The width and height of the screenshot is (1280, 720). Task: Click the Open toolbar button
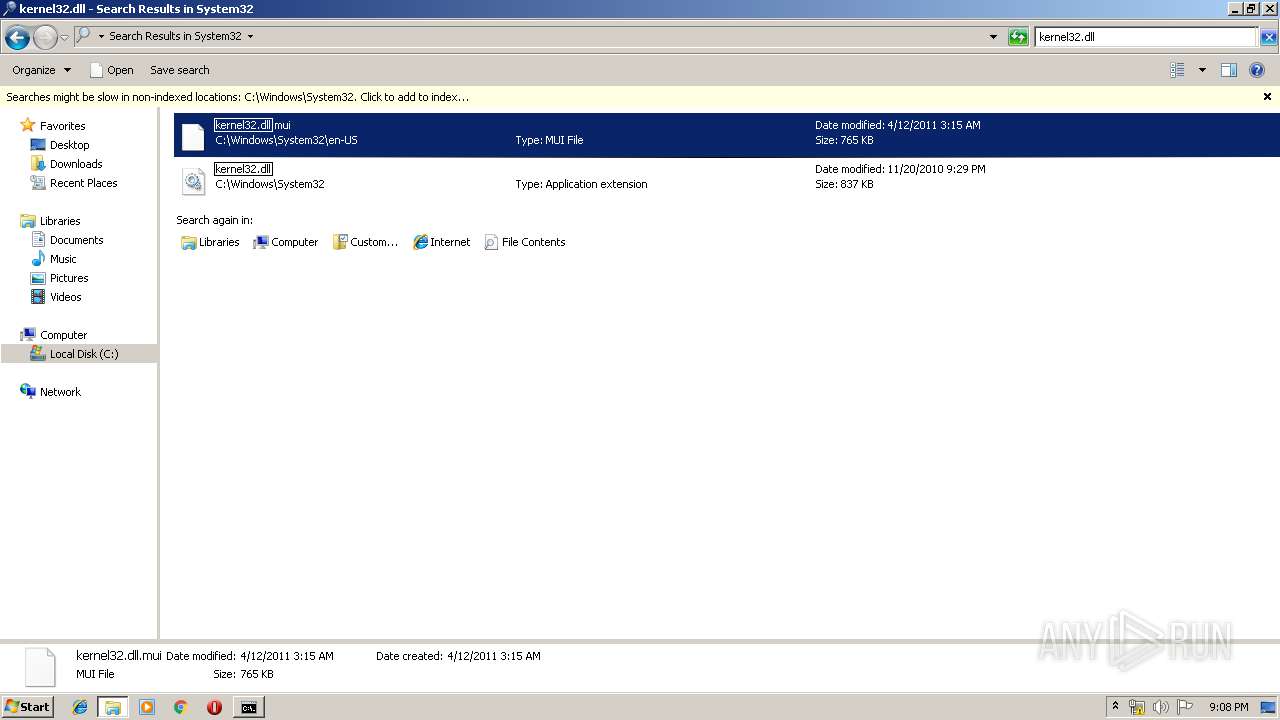(x=111, y=70)
